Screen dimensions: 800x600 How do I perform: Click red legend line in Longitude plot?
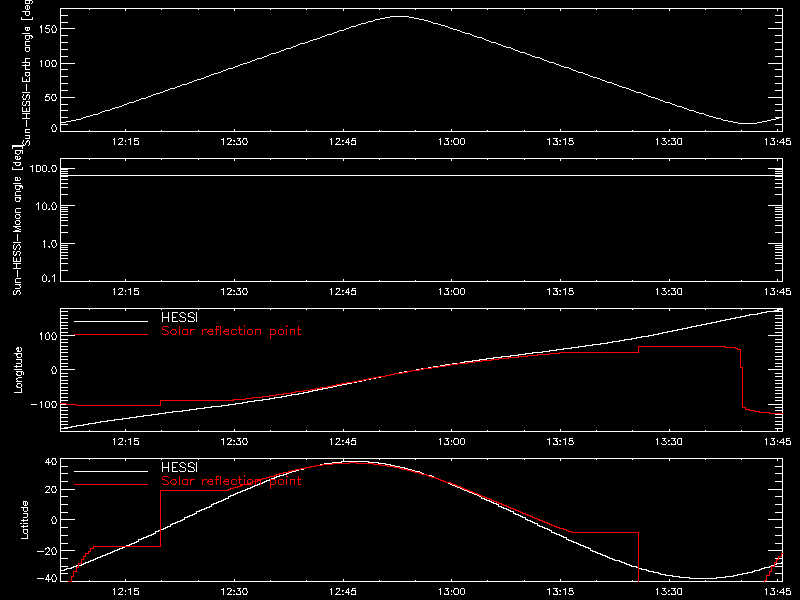click(x=111, y=335)
